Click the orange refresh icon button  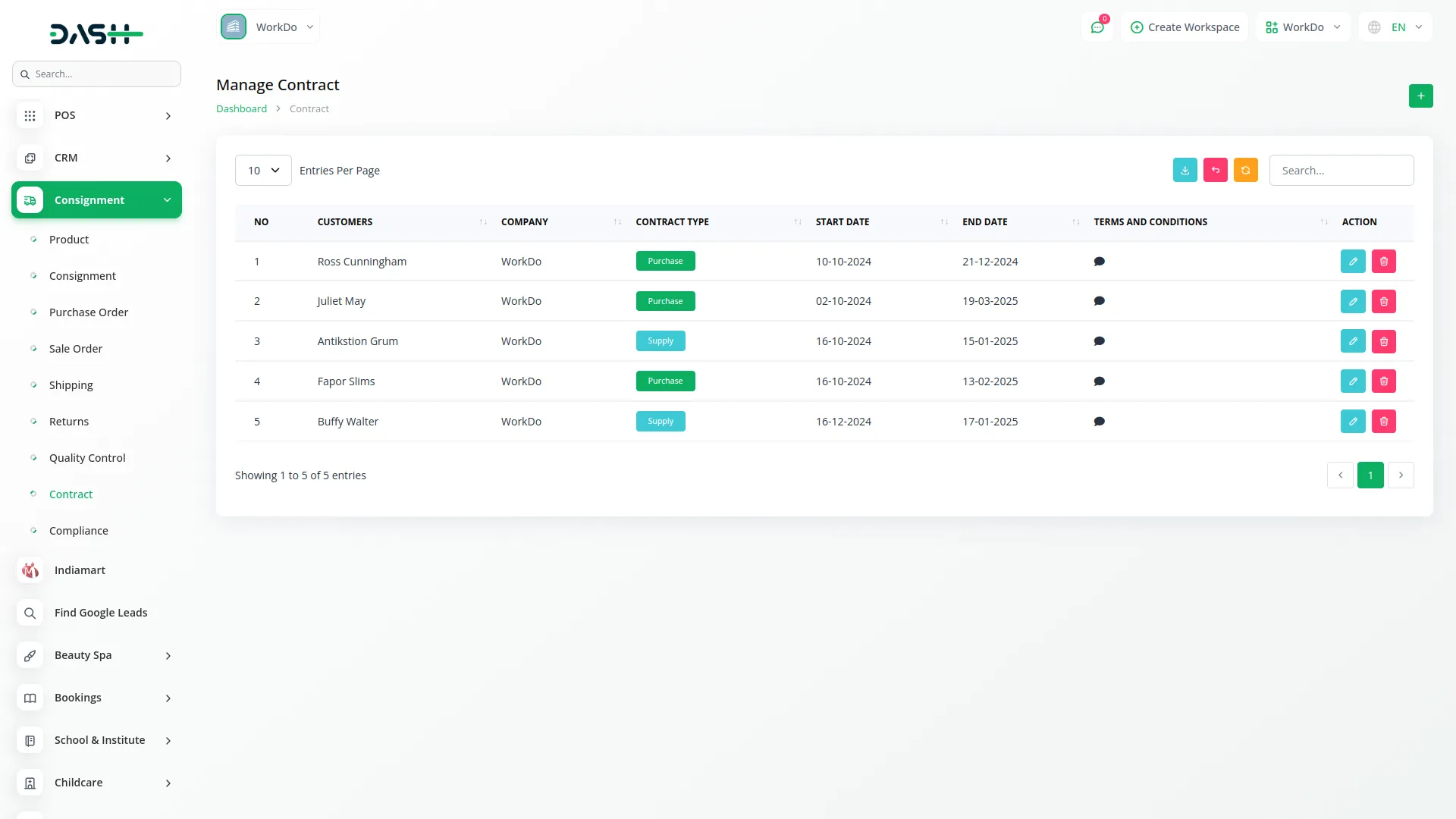[x=1245, y=171]
